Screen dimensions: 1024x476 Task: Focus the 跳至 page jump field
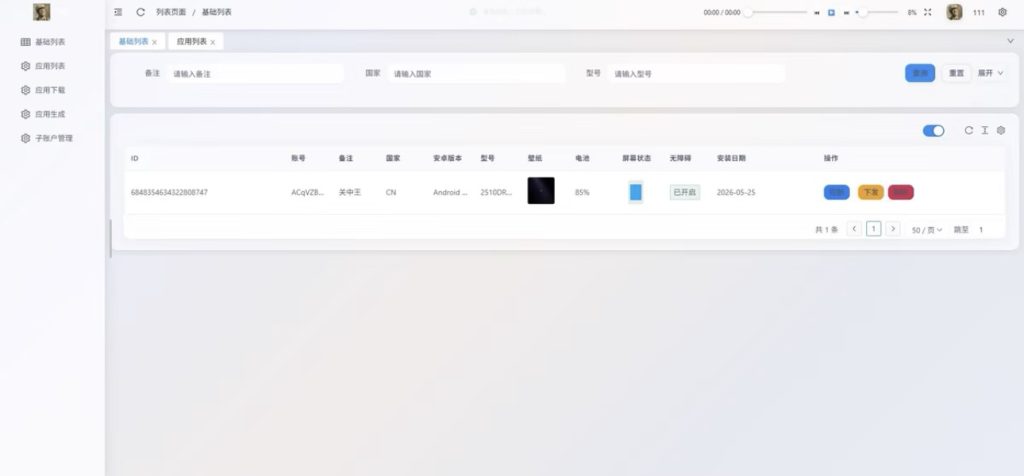tap(981, 230)
